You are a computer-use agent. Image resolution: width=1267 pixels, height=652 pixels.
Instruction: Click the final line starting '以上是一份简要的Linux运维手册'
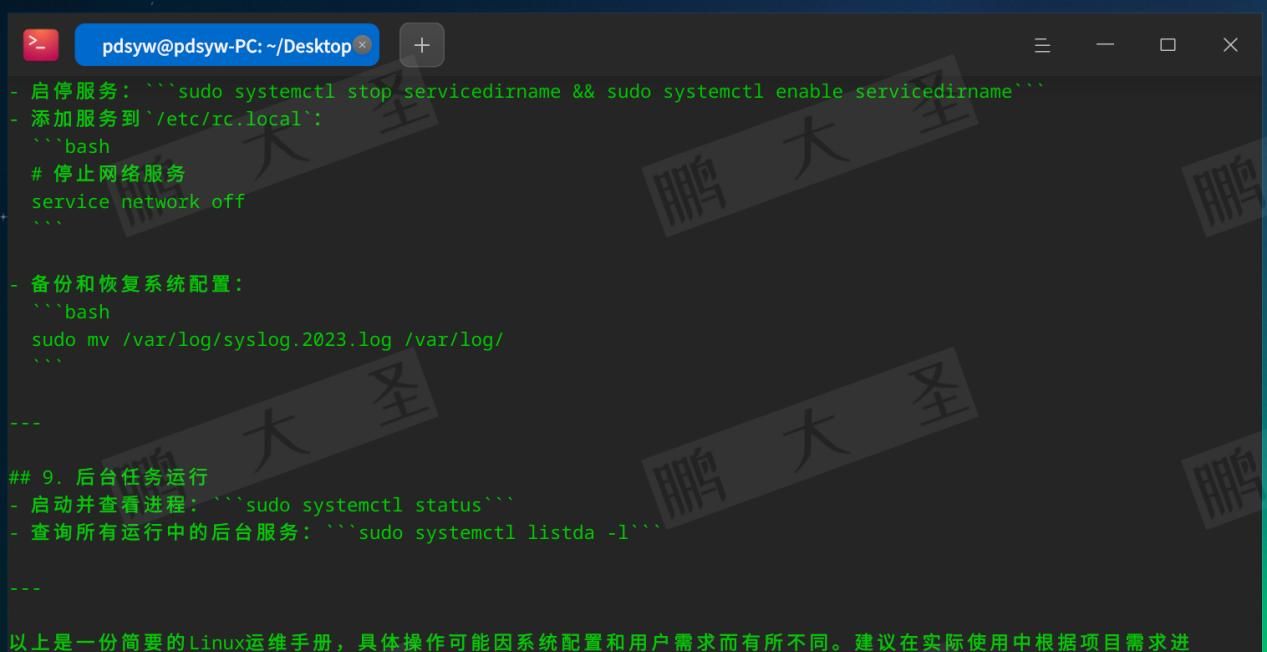pos(600,641)
